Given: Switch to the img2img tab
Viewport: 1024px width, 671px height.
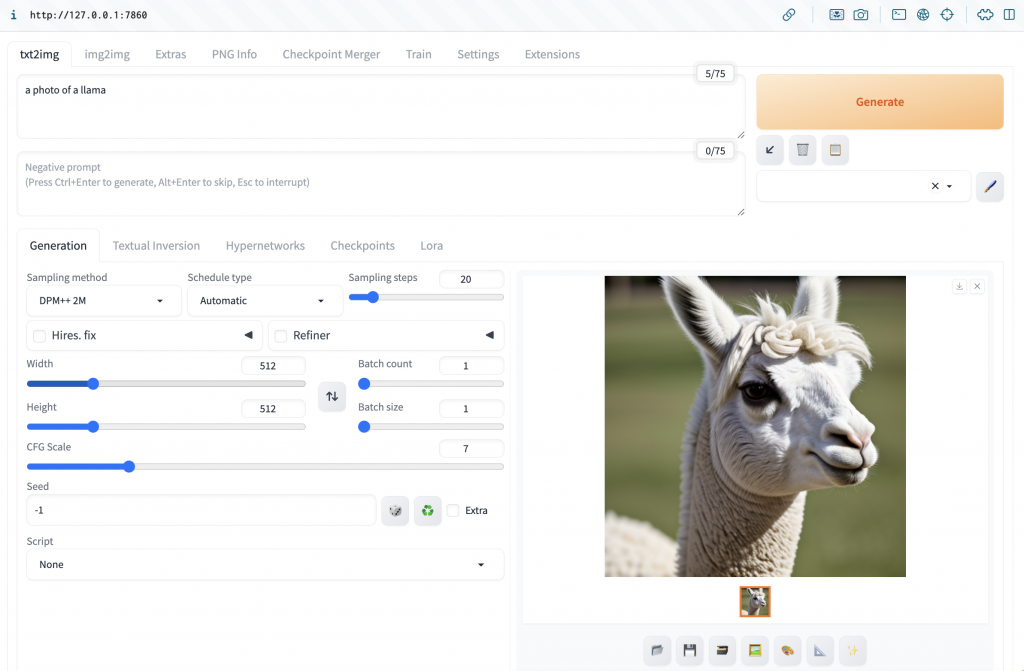Looking at the screenshot, I should point(107,54).
